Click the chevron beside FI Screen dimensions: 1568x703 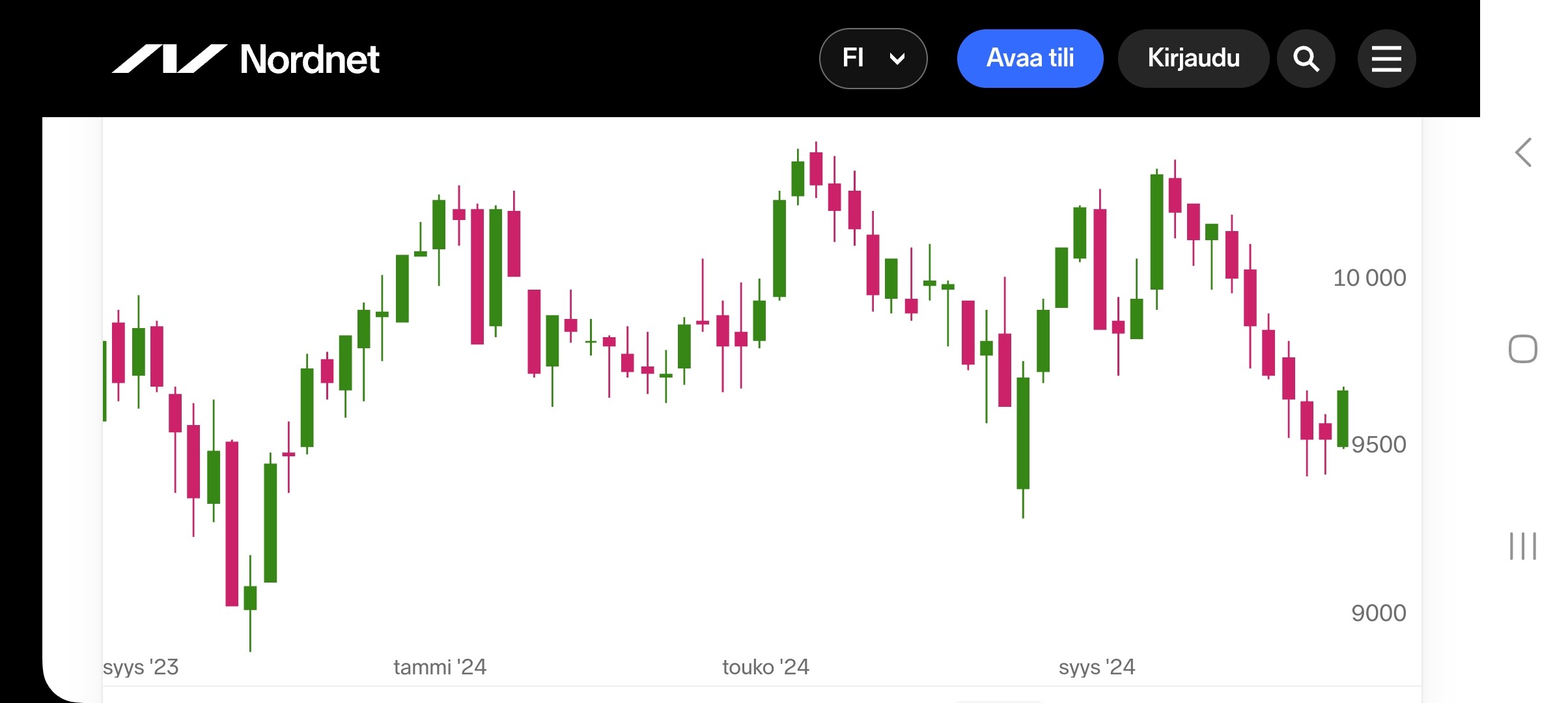[897, 59]
